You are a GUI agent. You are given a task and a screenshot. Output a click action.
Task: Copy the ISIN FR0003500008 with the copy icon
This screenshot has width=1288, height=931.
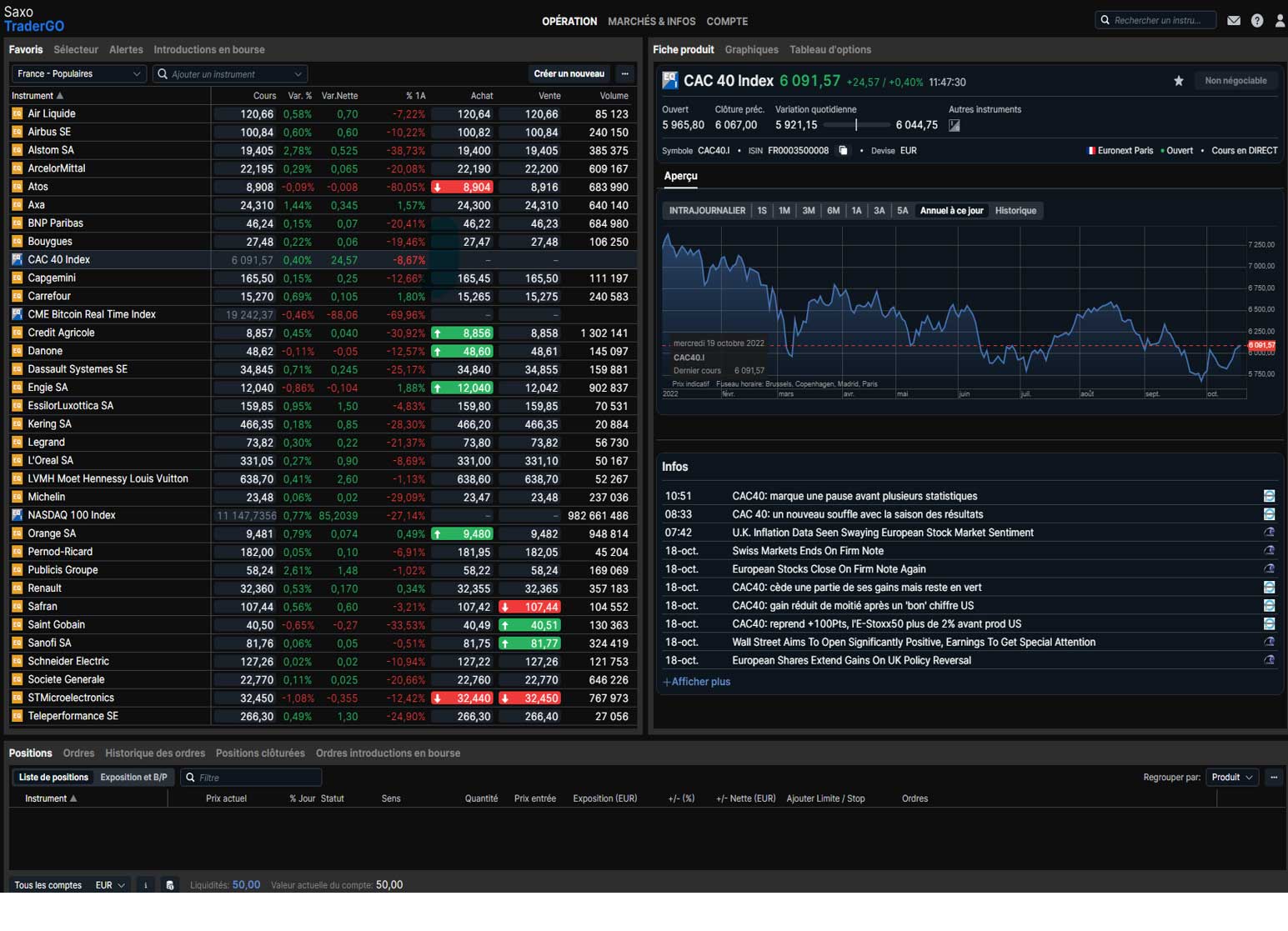pos(843,151)
